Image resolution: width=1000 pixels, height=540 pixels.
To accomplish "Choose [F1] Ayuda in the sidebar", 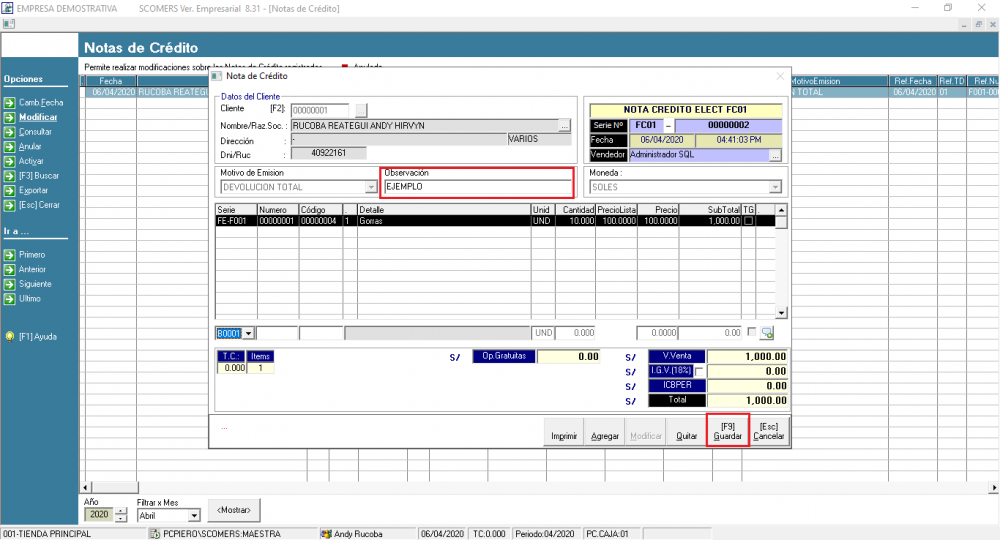I will pyautogui.click(x=38, y=337).
